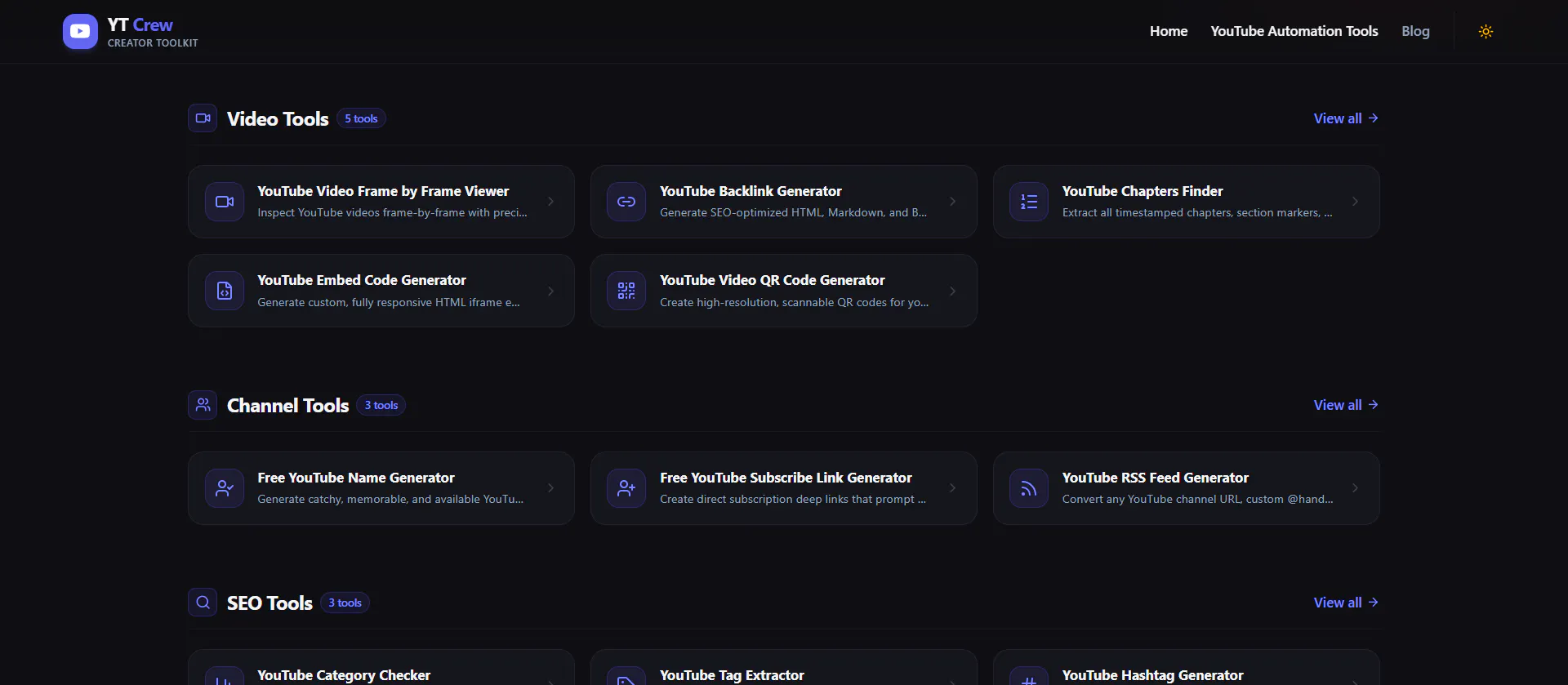Click the Video Tools heading
The width and height of the screenshot is (1568, 685).
(x=278, y=119)
